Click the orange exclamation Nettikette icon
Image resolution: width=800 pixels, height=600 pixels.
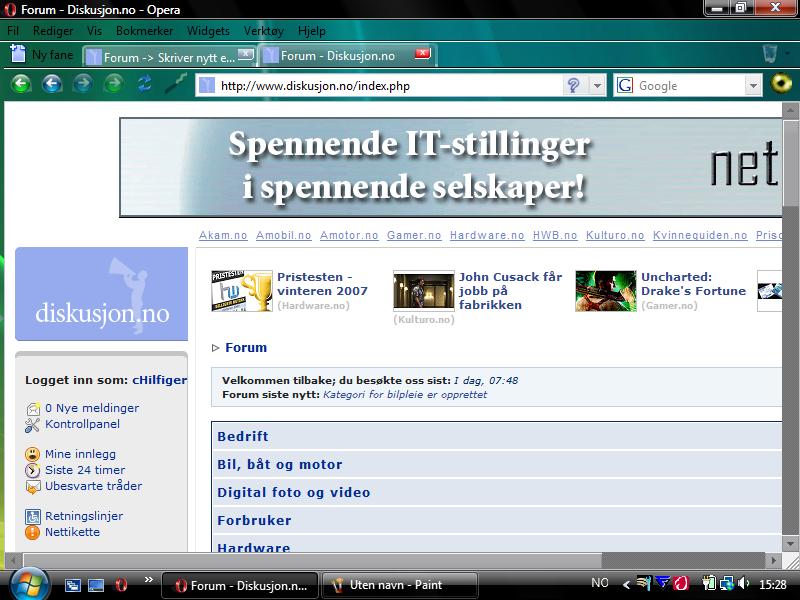[x=32, y=533]
